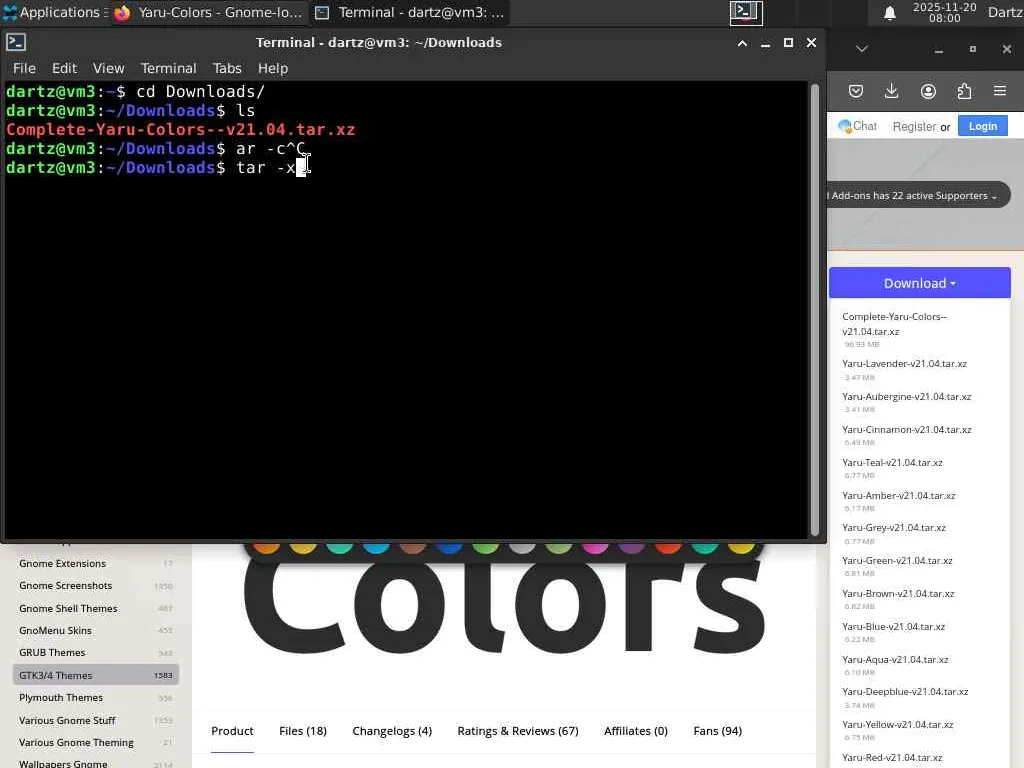Download Yaru-Grey-v21.04.tar.xz
This screenshot has width=1024, height=768.
[x=893, y=528]
